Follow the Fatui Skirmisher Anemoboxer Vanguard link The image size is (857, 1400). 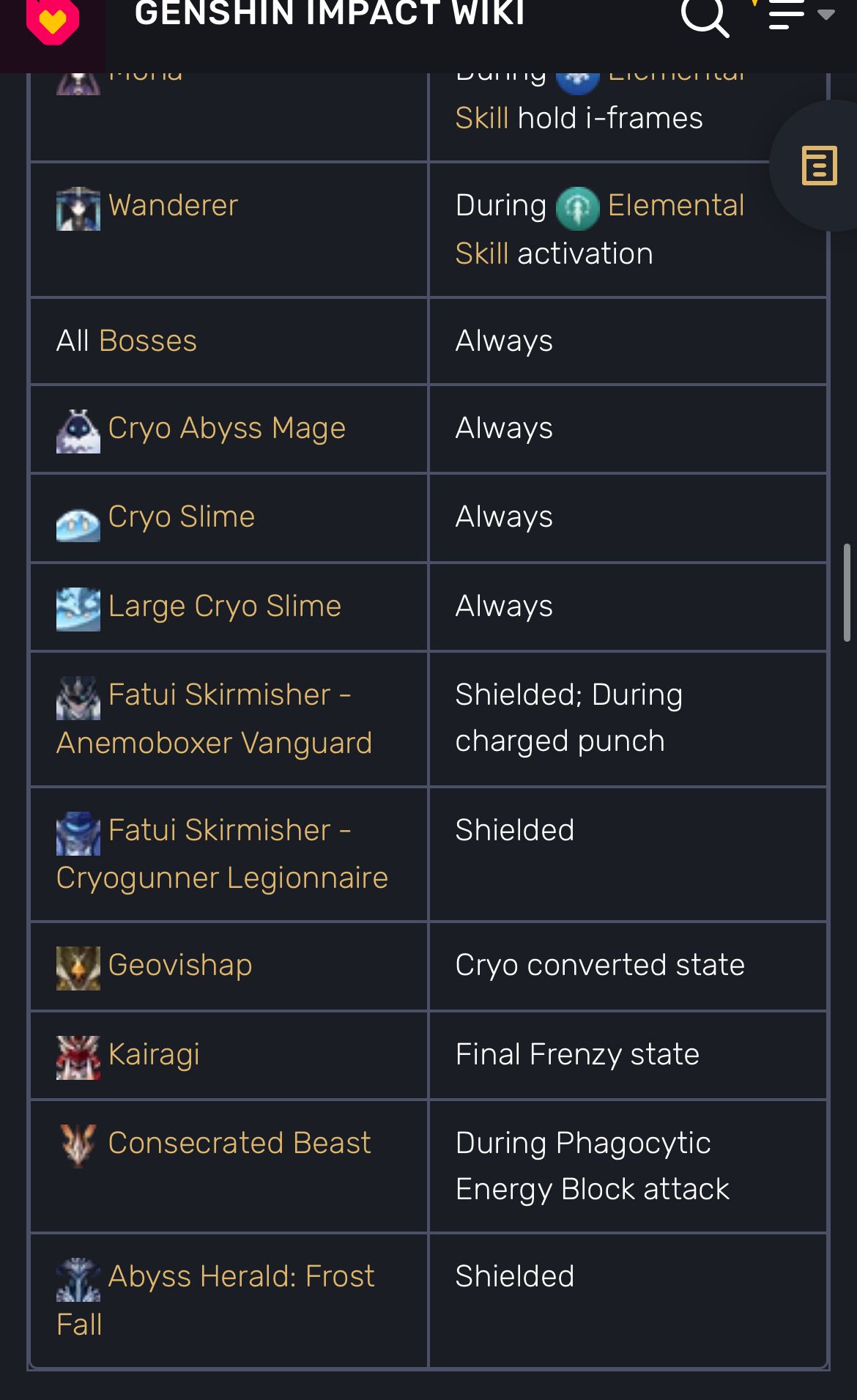click(214, 742)
